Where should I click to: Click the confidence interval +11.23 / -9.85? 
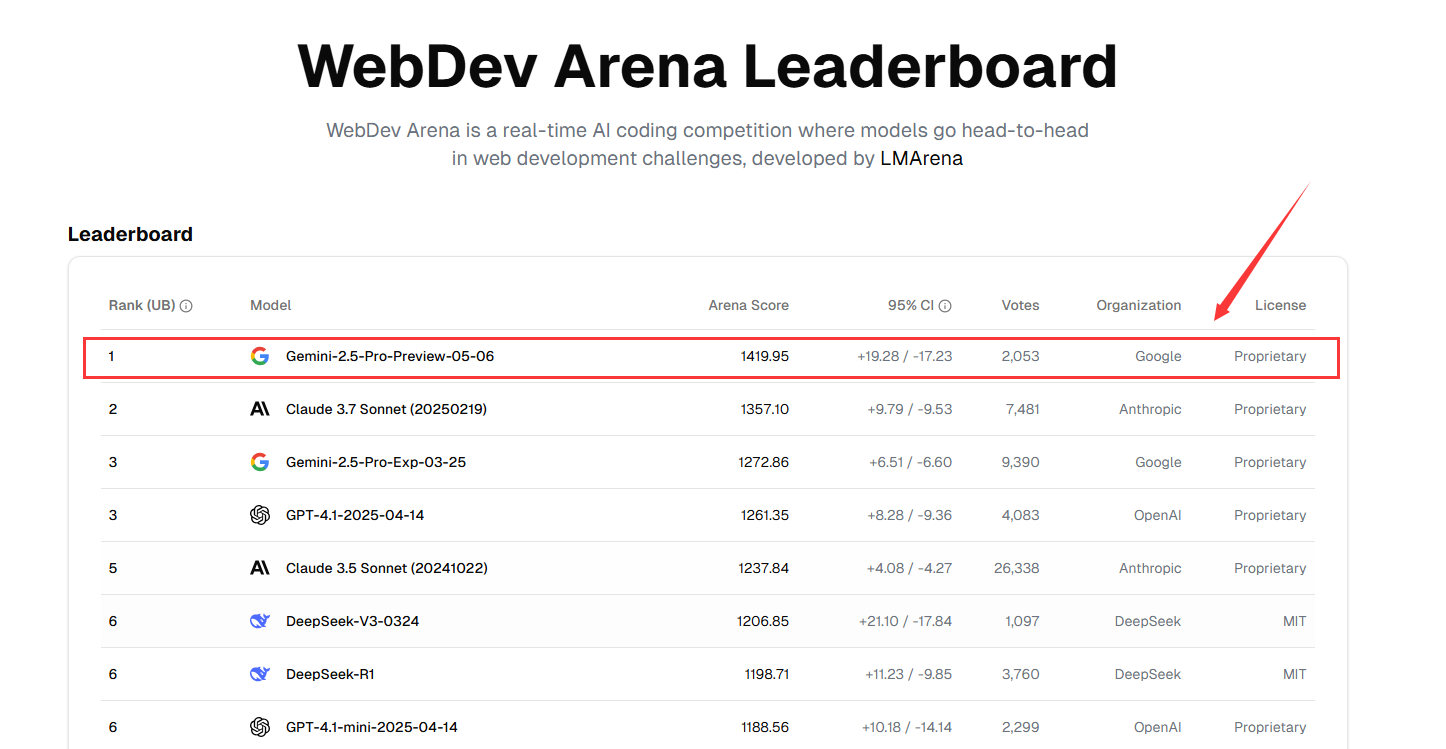point(909,674)
